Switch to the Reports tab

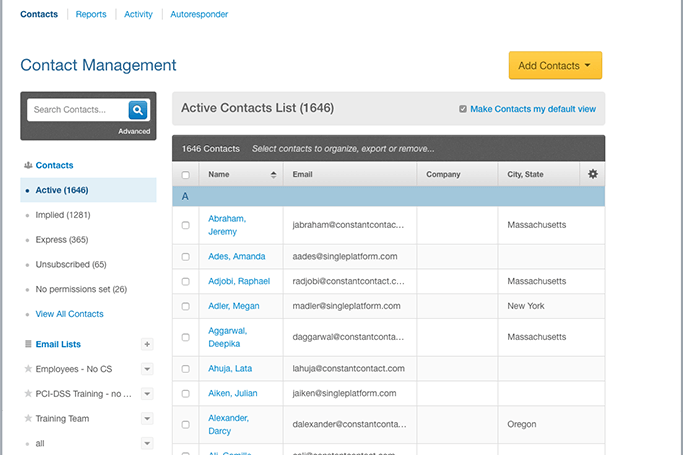[90, 15]
